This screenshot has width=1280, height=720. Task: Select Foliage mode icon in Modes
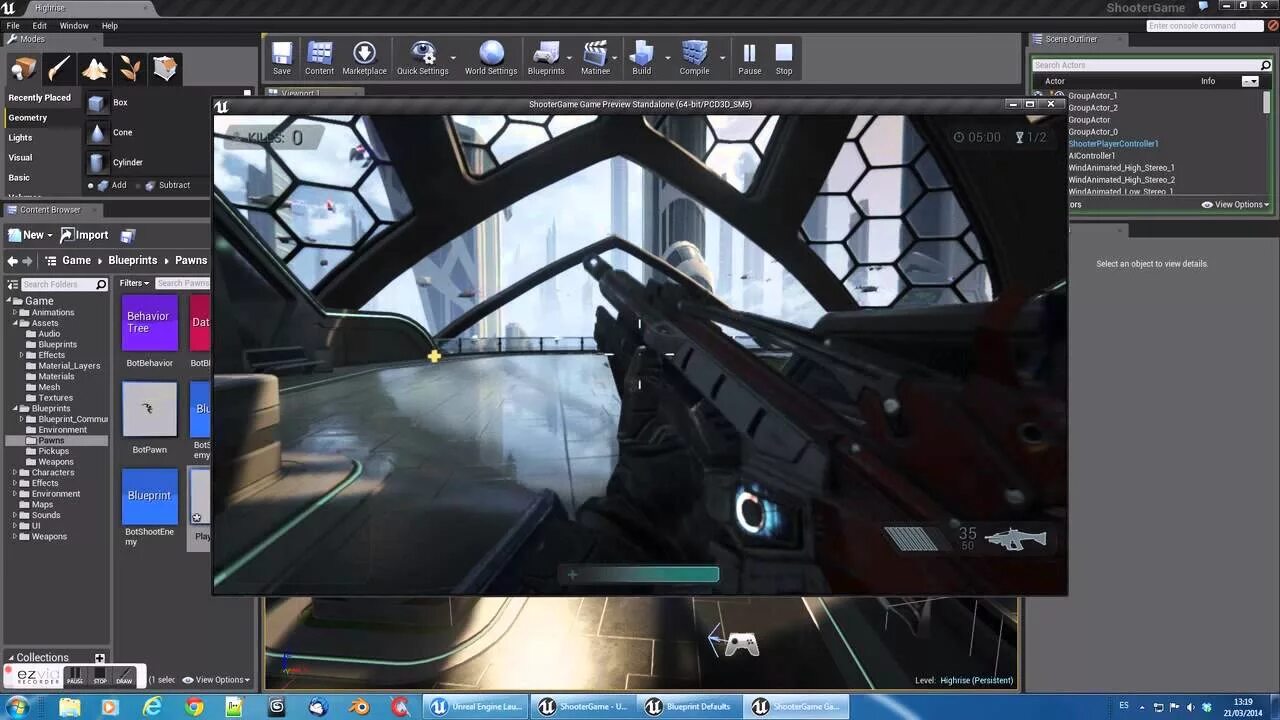coord(130,68)
